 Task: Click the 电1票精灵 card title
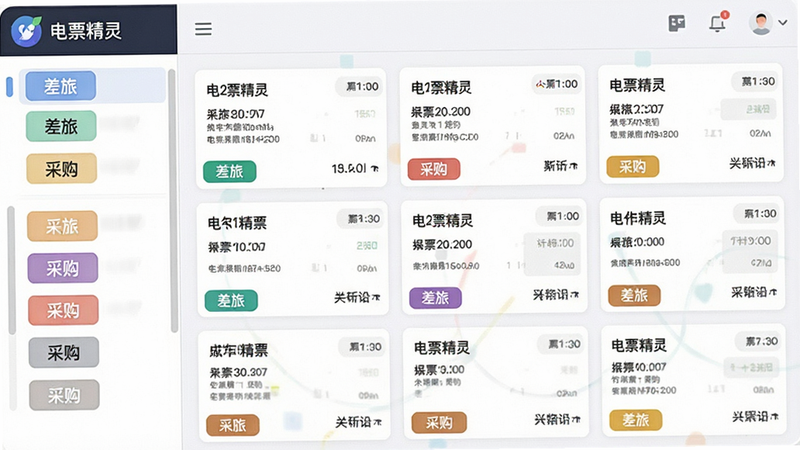pos(441,88)
